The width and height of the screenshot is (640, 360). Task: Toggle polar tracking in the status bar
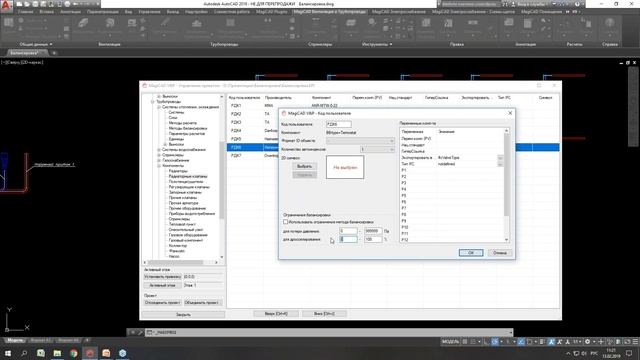[x=495, y=342]
